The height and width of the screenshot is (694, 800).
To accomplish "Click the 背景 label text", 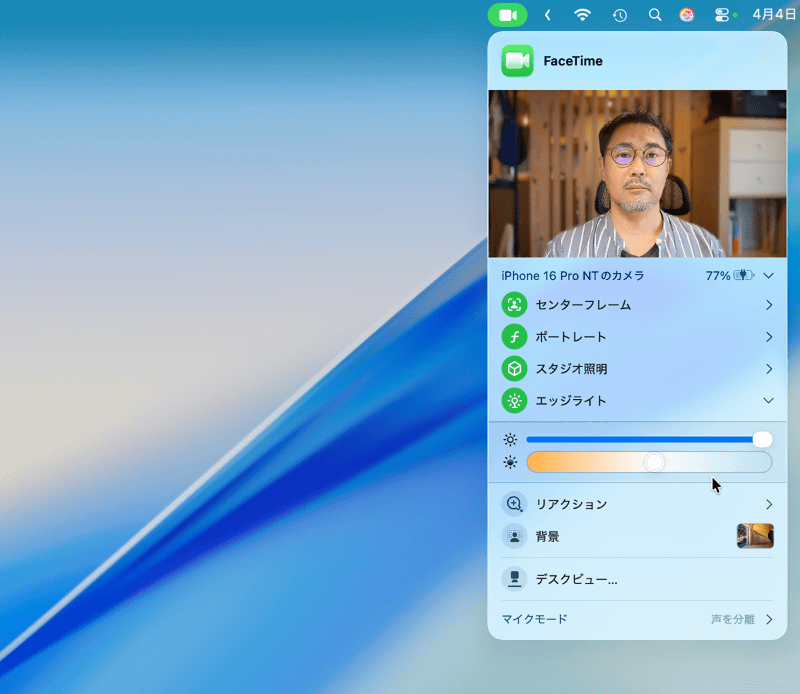I will tap(547, 536).
